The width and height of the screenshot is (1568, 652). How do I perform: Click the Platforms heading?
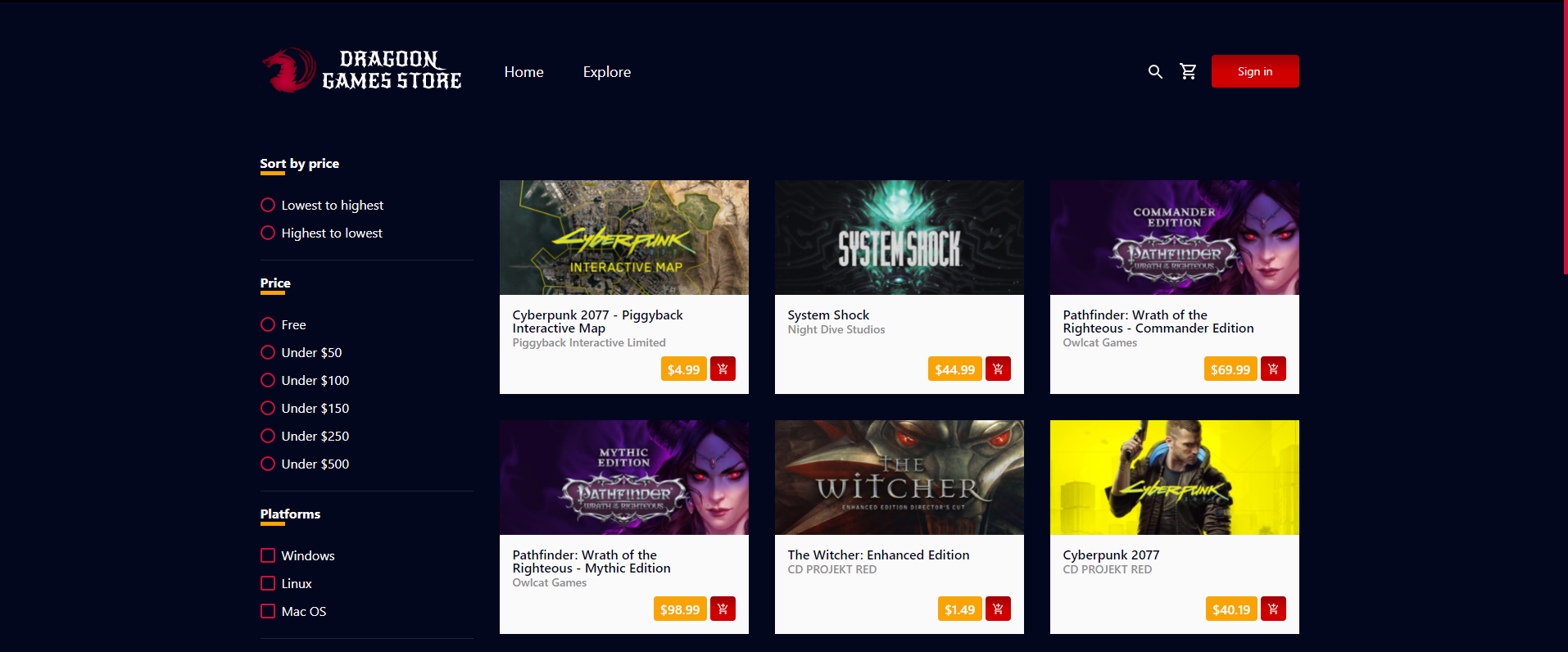coord(290,514)
